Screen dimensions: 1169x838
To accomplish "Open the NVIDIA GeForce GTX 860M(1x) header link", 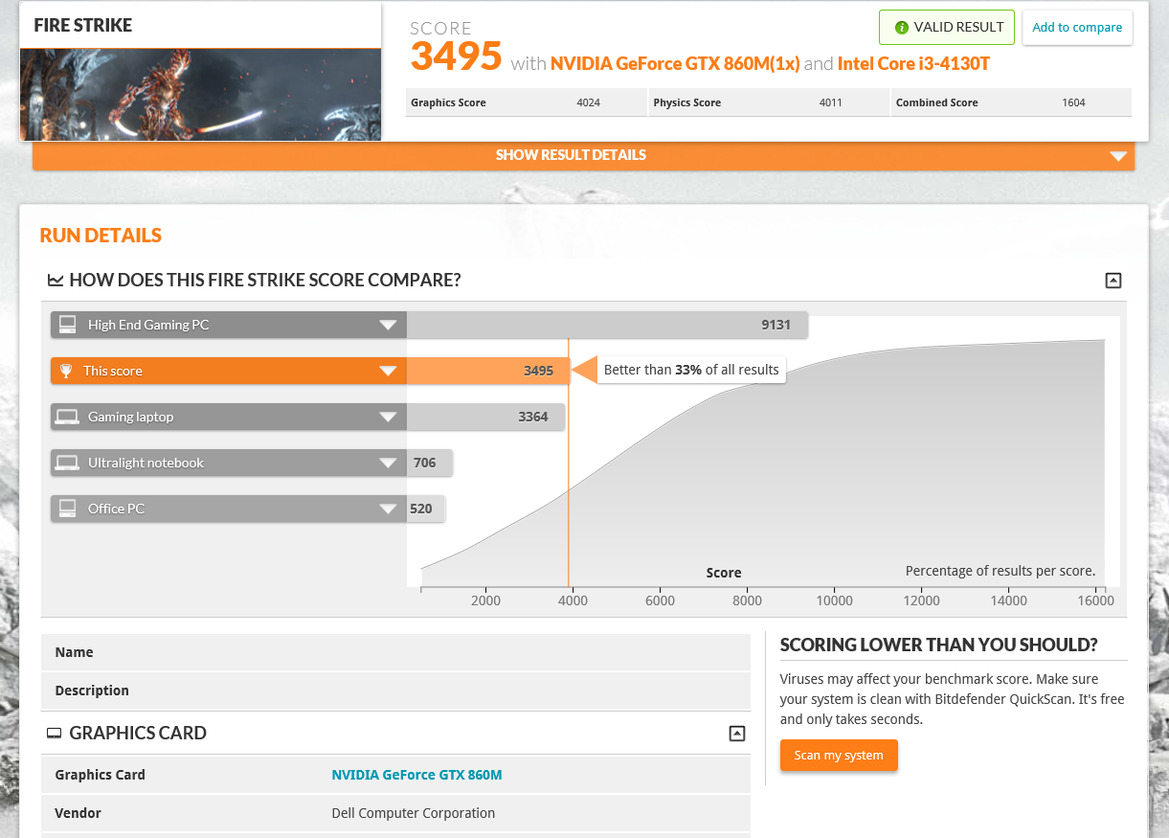I will coord(675,64).
